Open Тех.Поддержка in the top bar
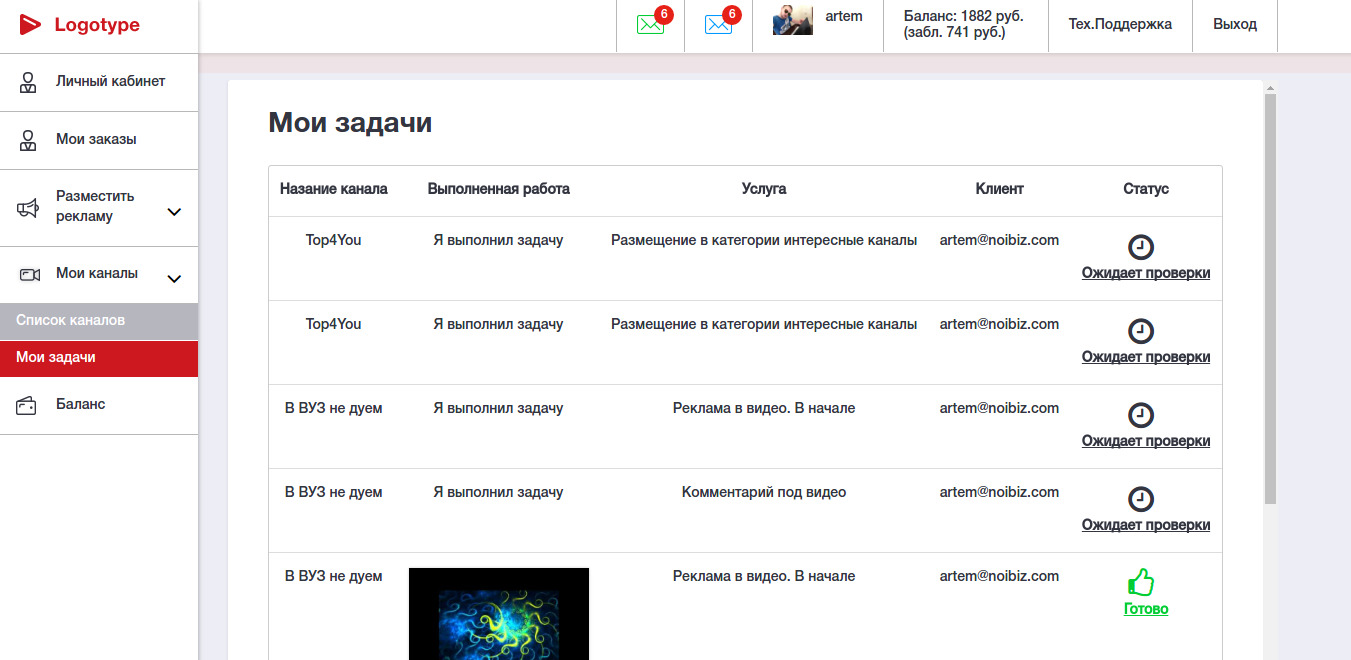The image size is (1351, 660). point(1120,24)
